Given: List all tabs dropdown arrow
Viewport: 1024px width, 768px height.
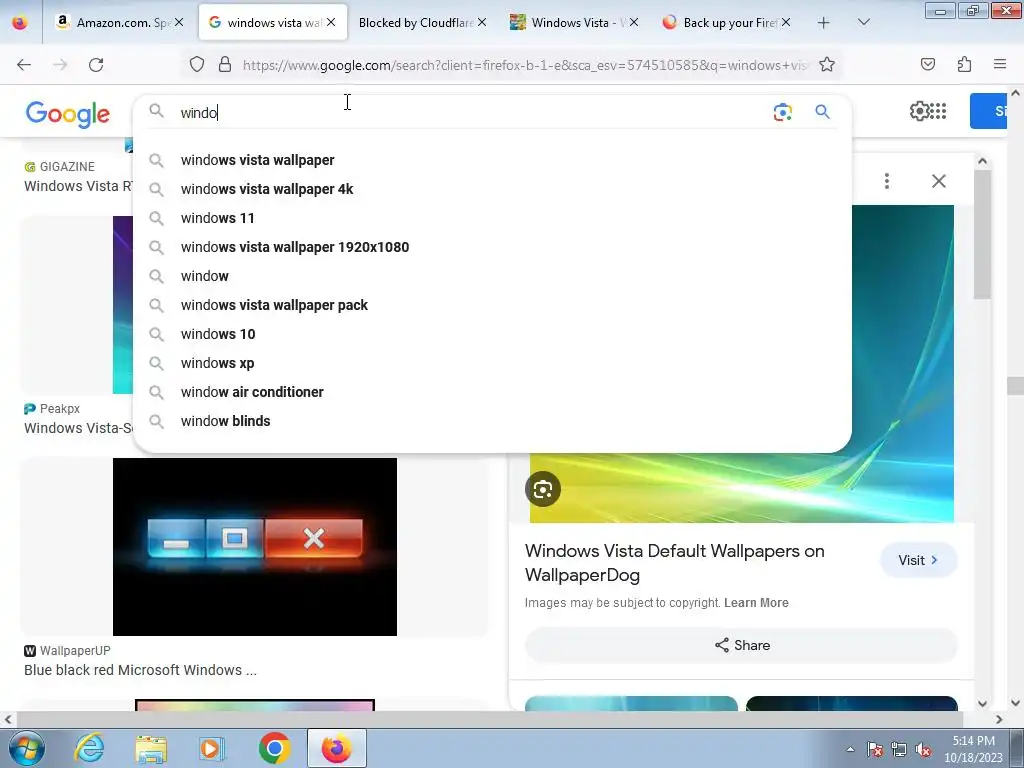Looking at the screenshot, I should (x=863, y=23).
